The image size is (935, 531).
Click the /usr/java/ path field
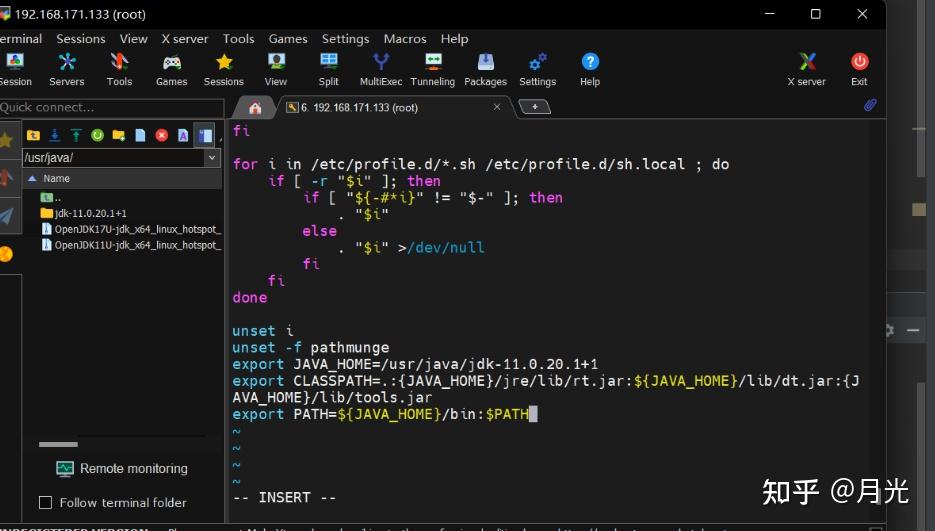coord(113,158)
